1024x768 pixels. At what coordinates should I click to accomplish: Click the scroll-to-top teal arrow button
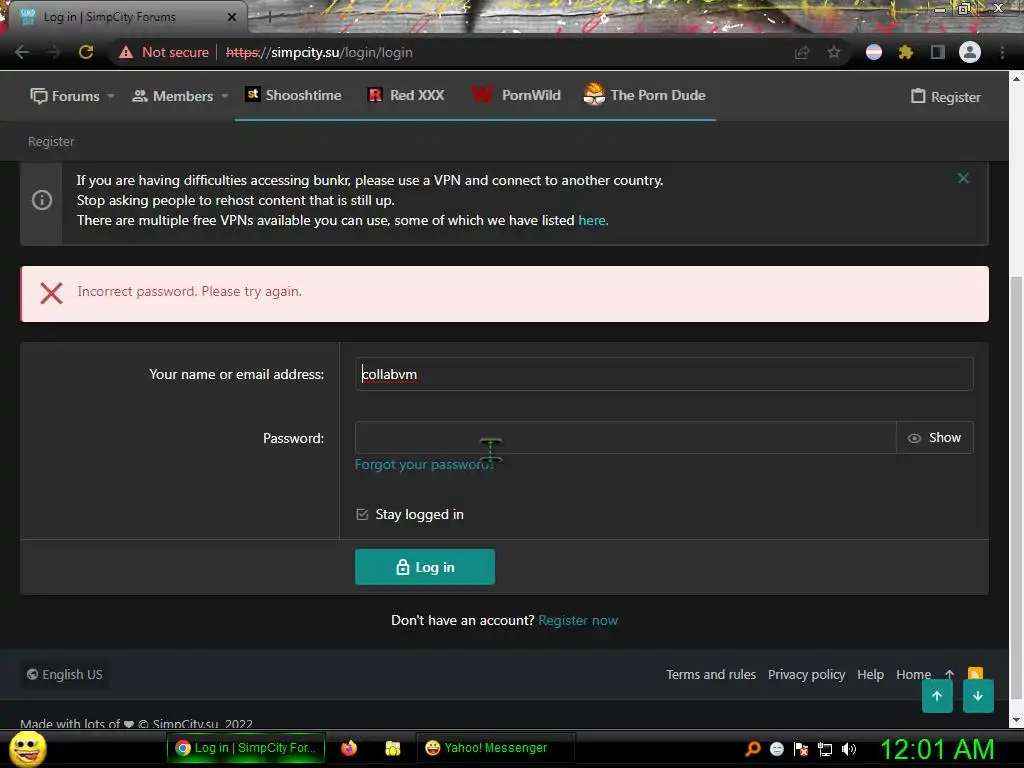(937, 696)
